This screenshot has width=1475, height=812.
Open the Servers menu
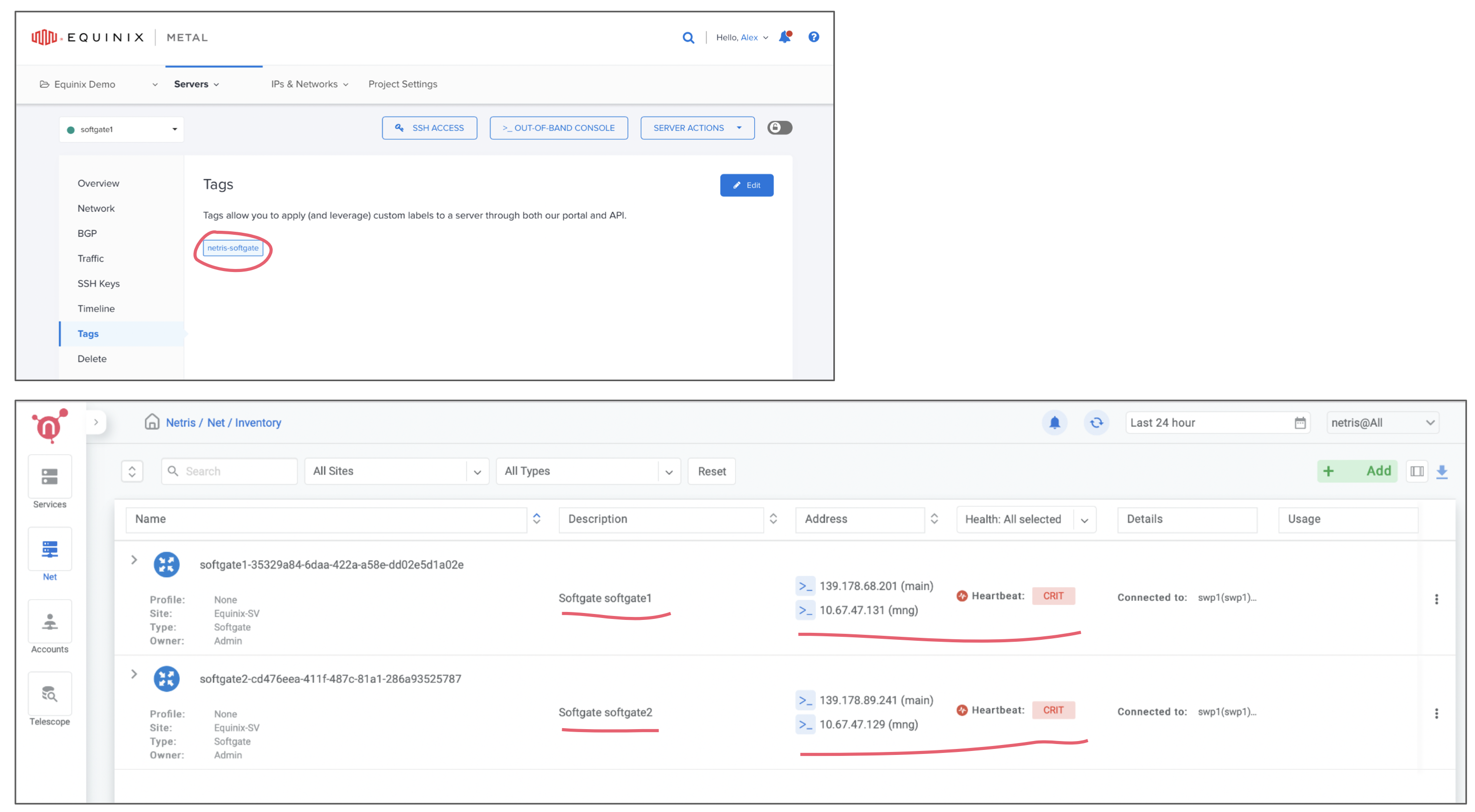[x=196, y=84]
